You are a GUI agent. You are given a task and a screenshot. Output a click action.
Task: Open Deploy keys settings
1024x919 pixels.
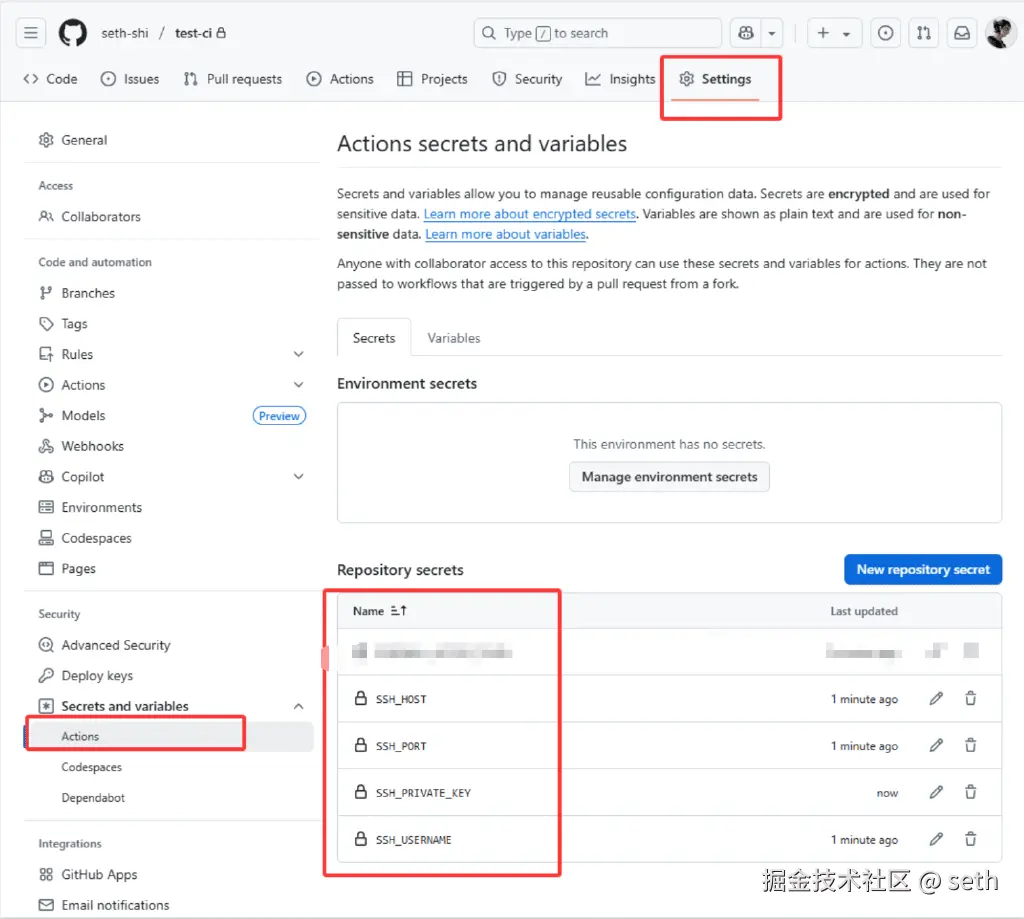pyautogui.click(x=86, y=676)
